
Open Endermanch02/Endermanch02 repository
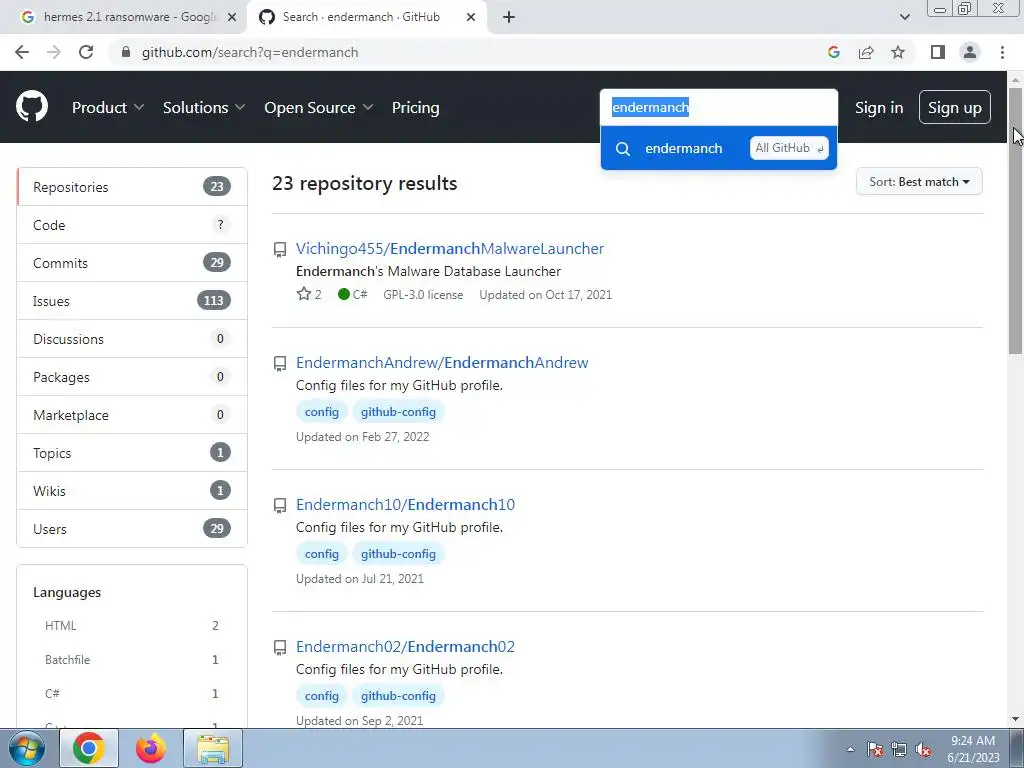click(x=406, y=647)
